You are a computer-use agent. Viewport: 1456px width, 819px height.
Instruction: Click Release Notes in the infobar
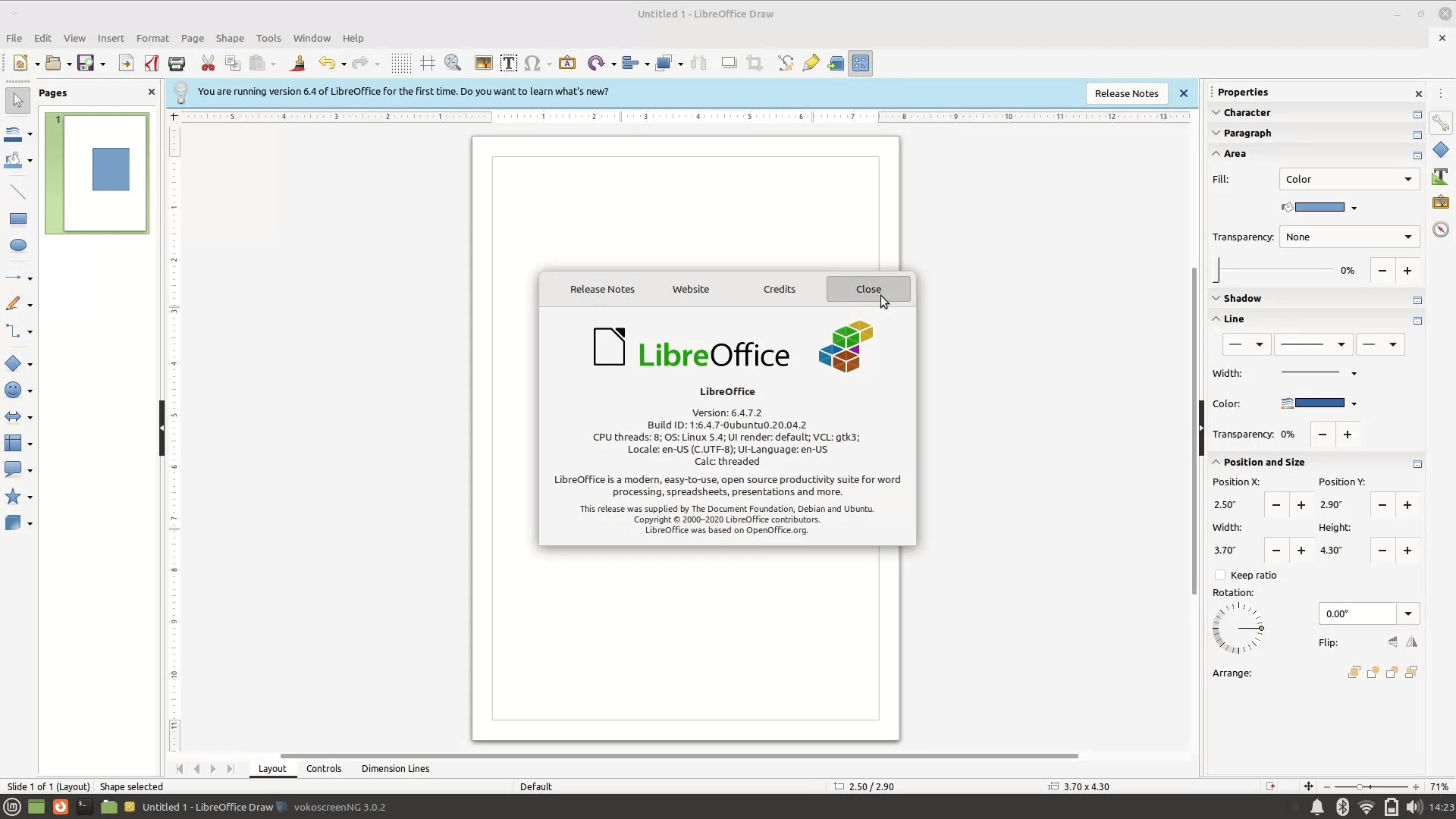coord(1126,93)
